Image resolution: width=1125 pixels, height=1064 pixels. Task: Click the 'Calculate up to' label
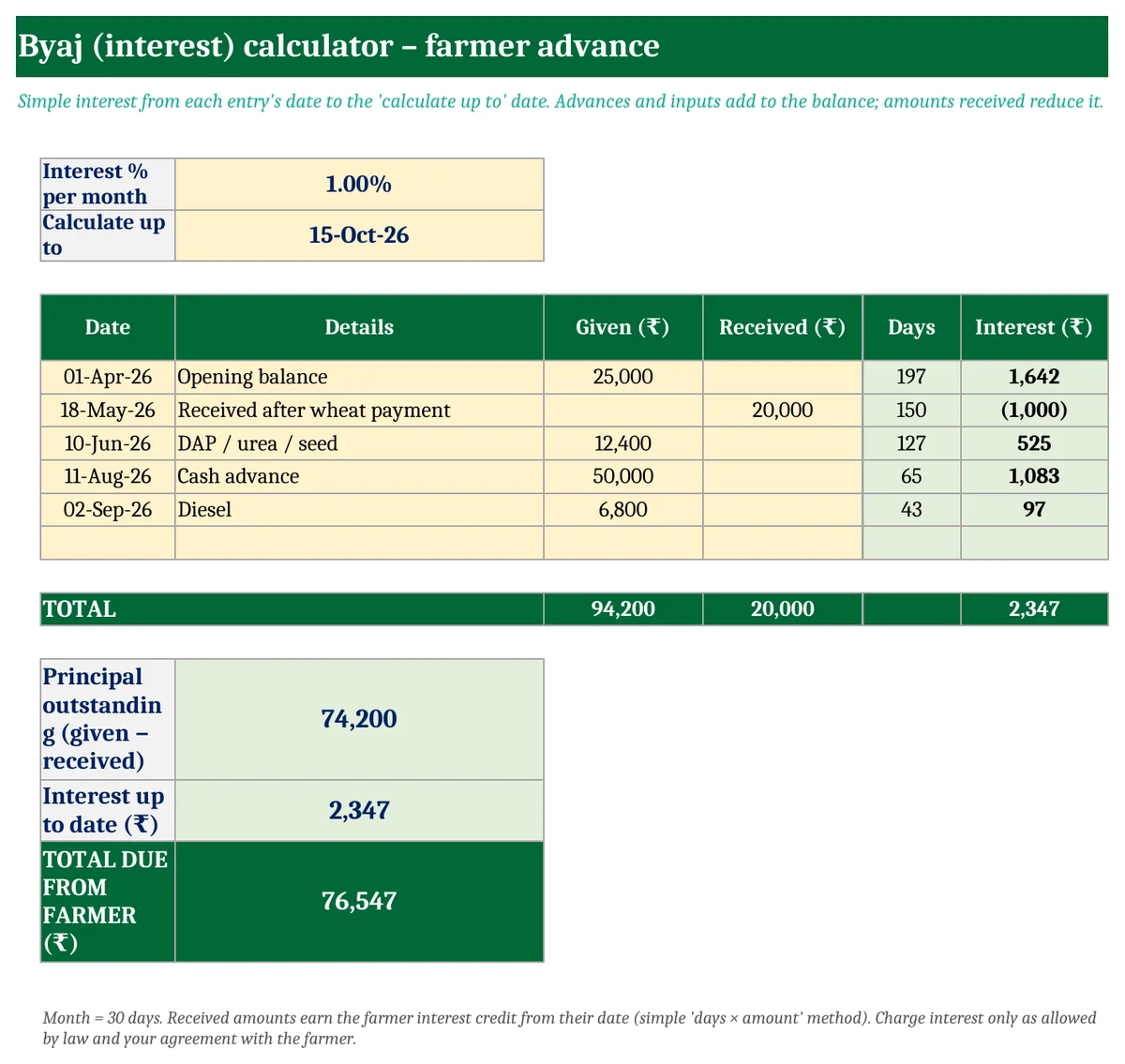click(x=108, y=235)
